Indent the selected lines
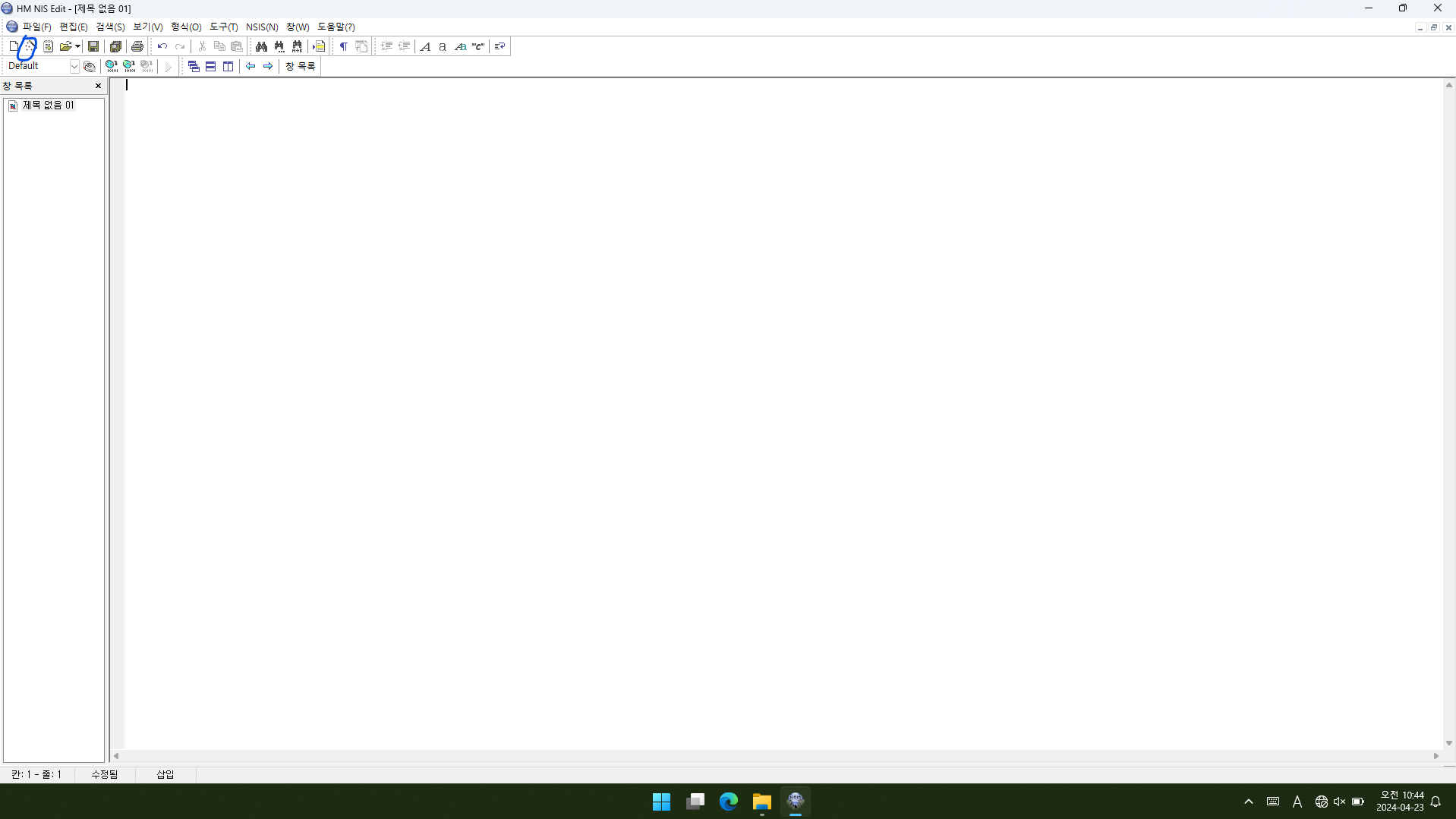This screenshot has height=819, width=1456. click(x=386, y=46)
